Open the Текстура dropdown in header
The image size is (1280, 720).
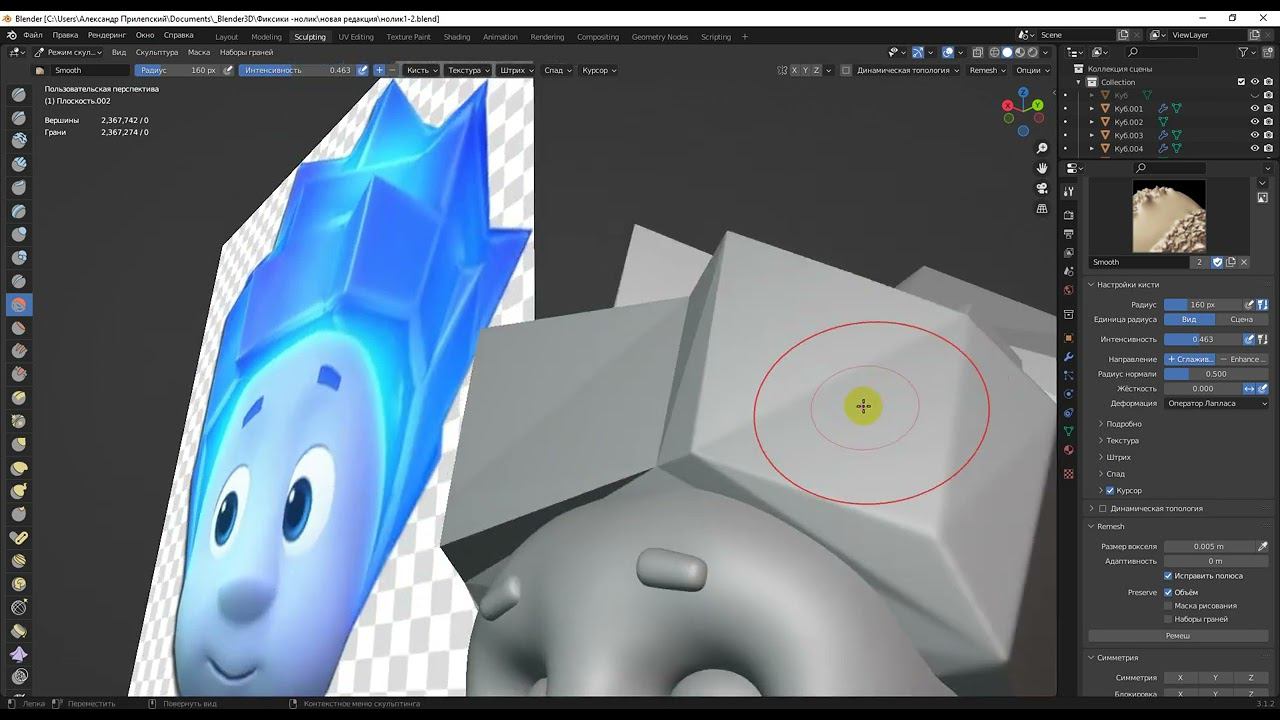click(468, 70)
